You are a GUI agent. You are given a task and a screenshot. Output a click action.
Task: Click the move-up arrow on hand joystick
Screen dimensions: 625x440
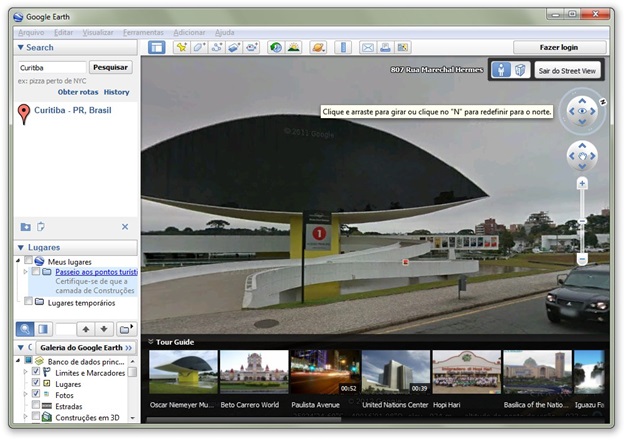[x=582, y=146]
